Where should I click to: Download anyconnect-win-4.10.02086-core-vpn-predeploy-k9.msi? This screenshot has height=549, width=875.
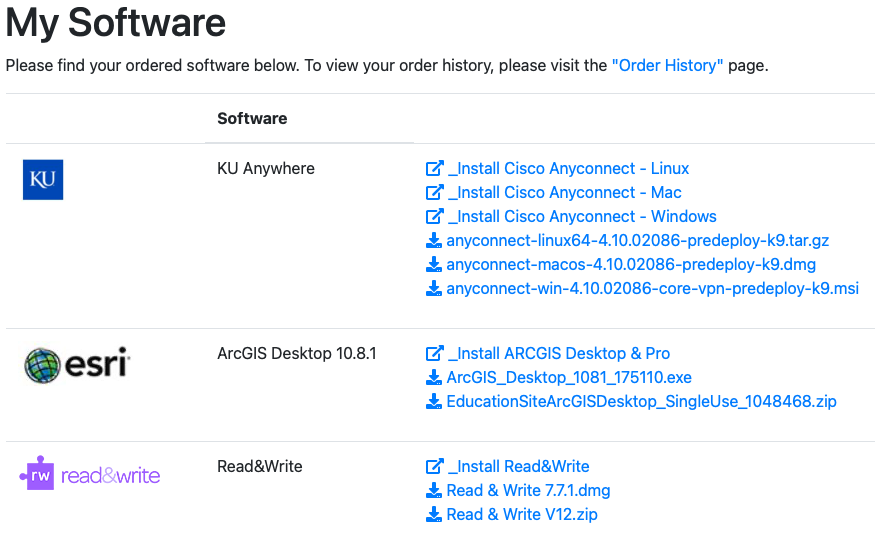point(652,288)
